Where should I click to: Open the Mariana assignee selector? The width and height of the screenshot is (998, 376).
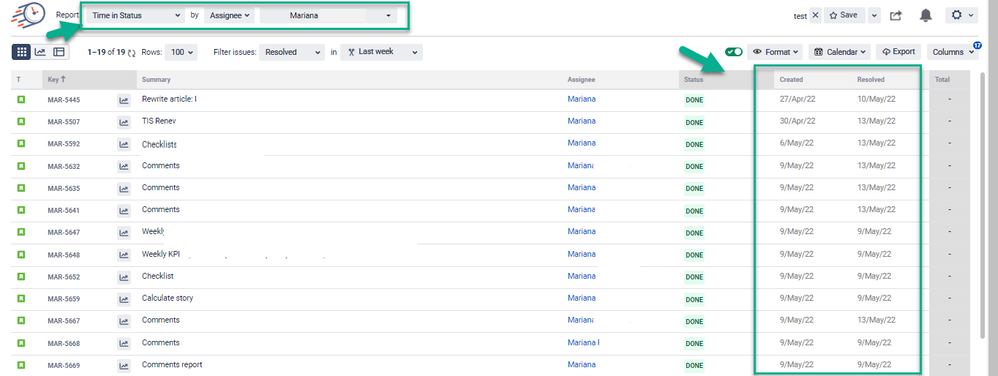(x=328, y=16)
